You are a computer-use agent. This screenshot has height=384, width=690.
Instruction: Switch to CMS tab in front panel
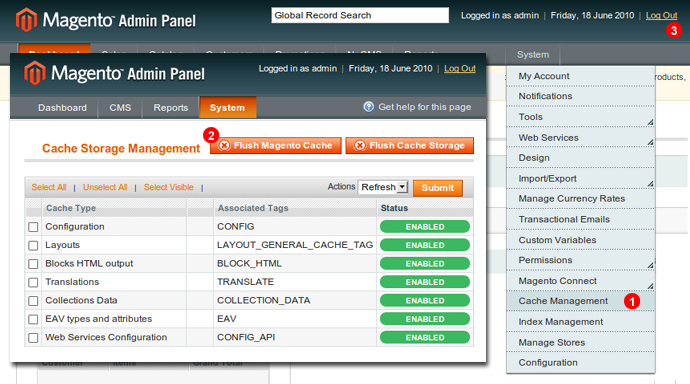click(x=120, y=108)
